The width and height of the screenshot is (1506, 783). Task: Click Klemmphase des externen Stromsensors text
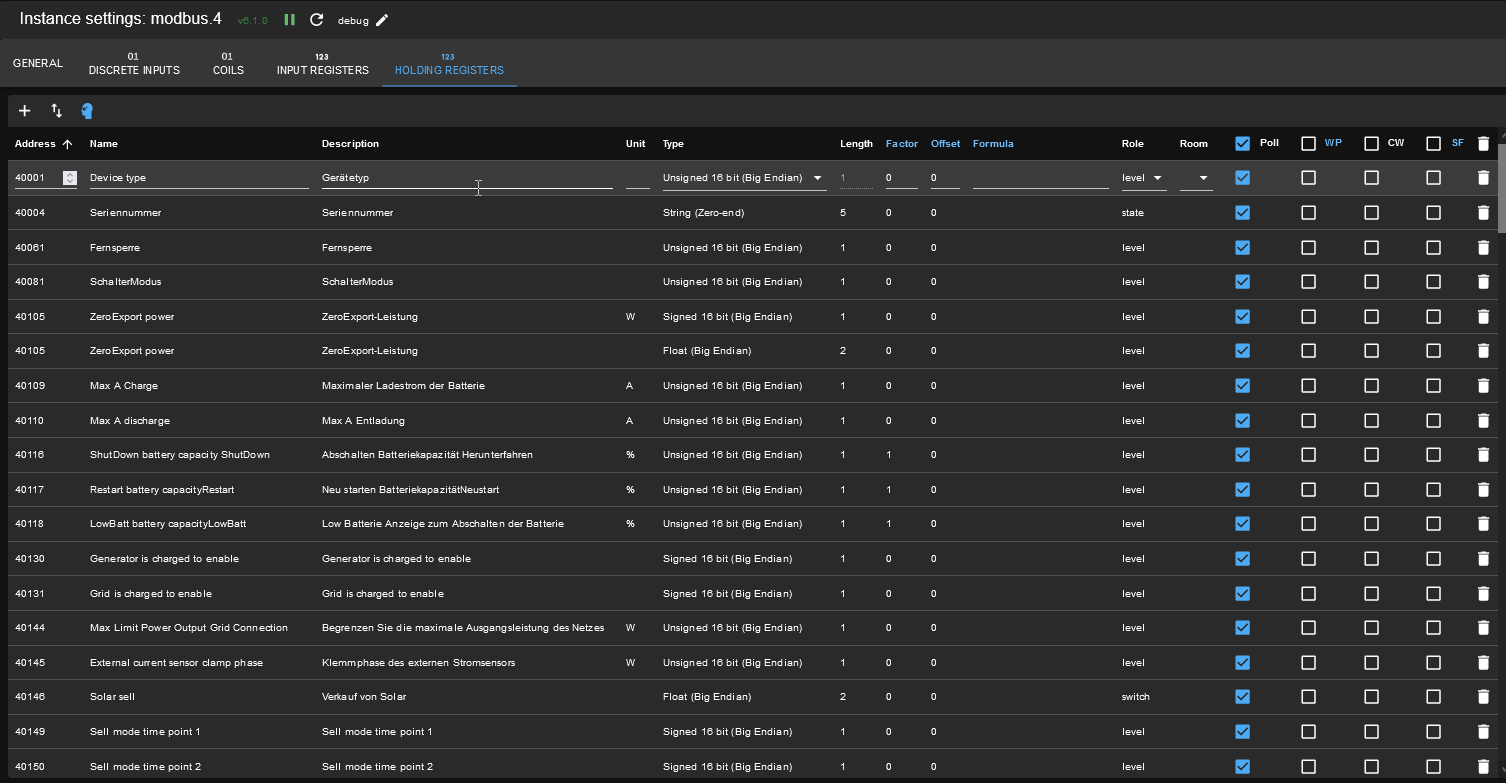(420, 663)
